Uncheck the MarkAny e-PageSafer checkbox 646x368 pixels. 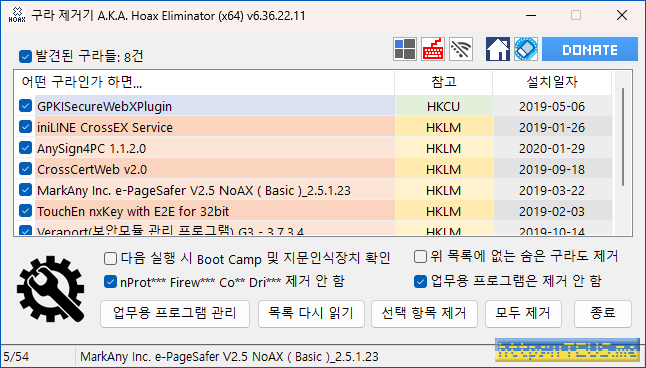pos(25,190)
